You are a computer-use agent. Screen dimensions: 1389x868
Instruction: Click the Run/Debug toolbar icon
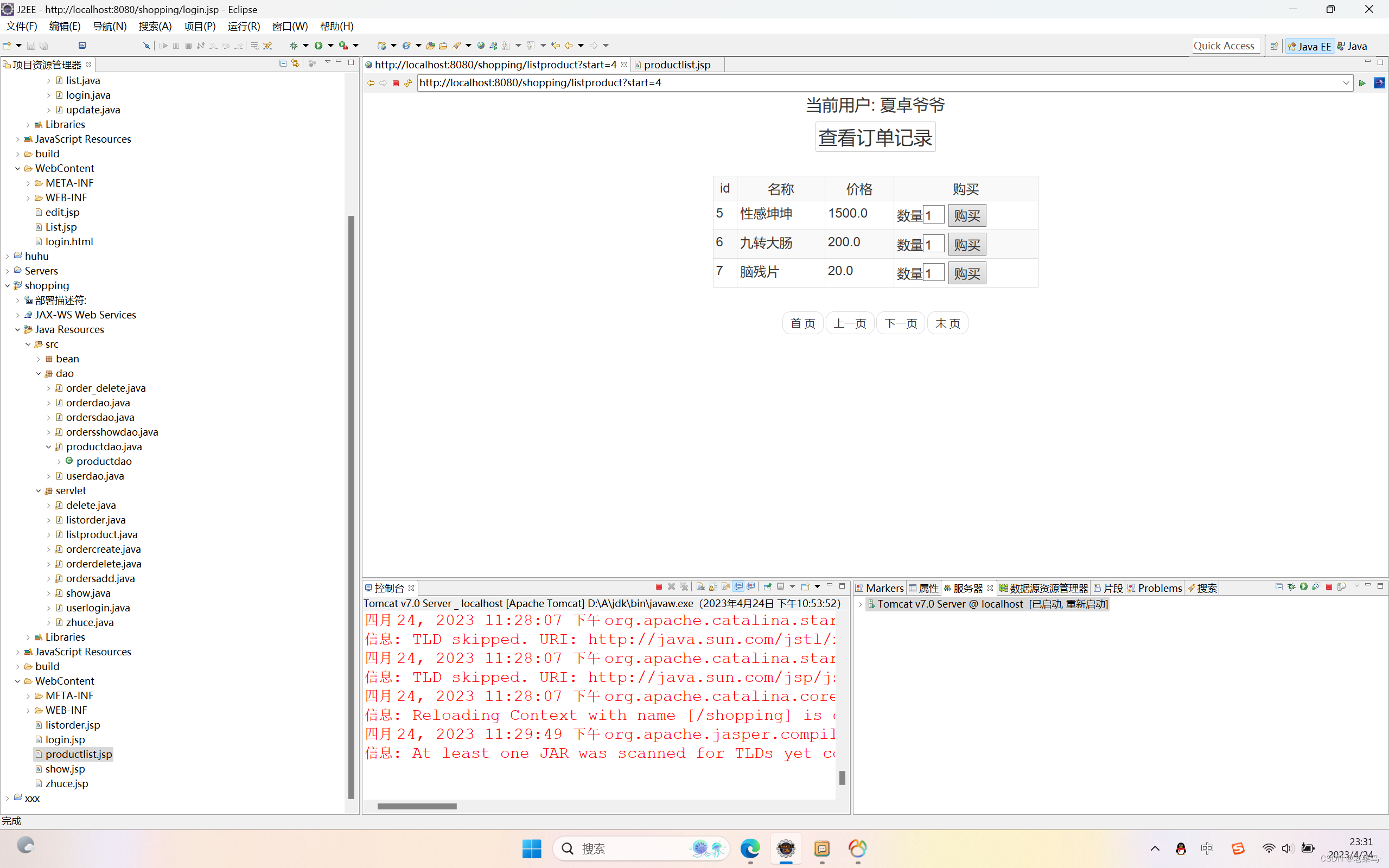319,45
